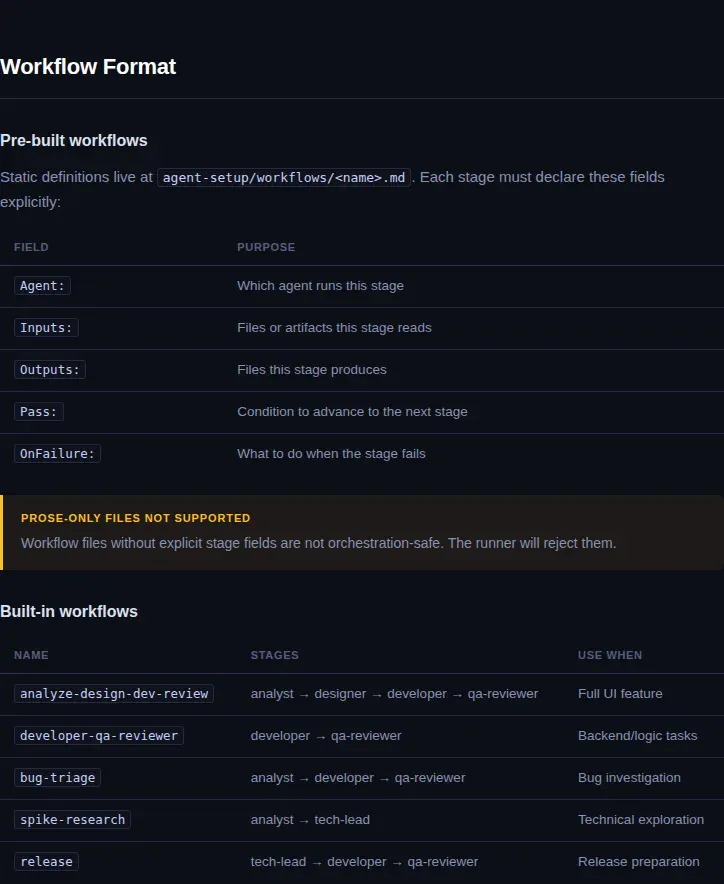Click stages 'analyst → designer → developer → qa-reviewer'
724x884 pixels.
click(395, 694)
